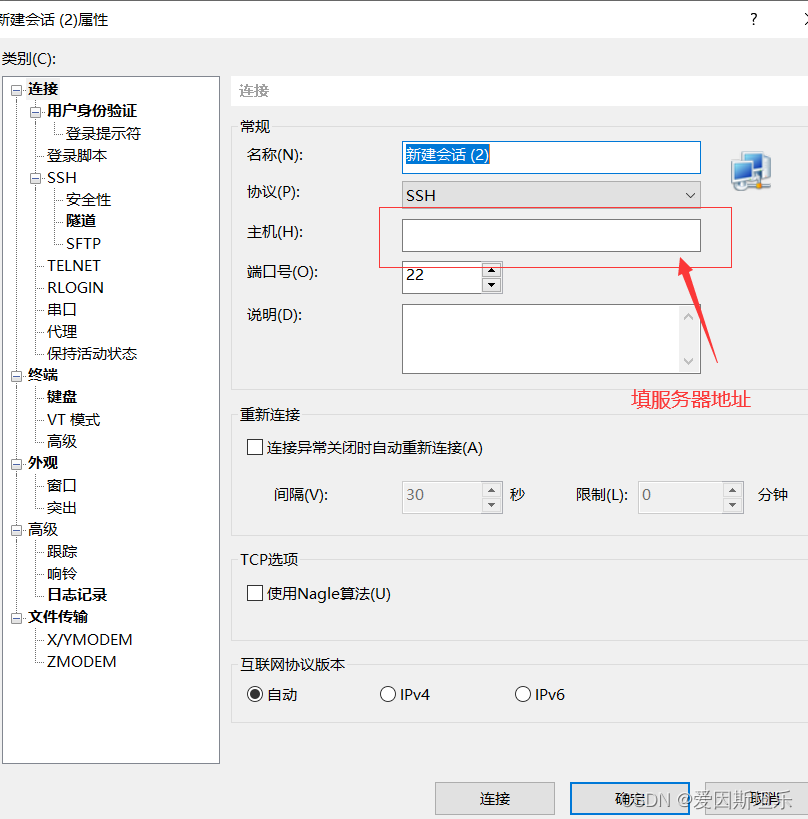Select 日志记录 tree item
808x819 pixels.
[77, 595]
